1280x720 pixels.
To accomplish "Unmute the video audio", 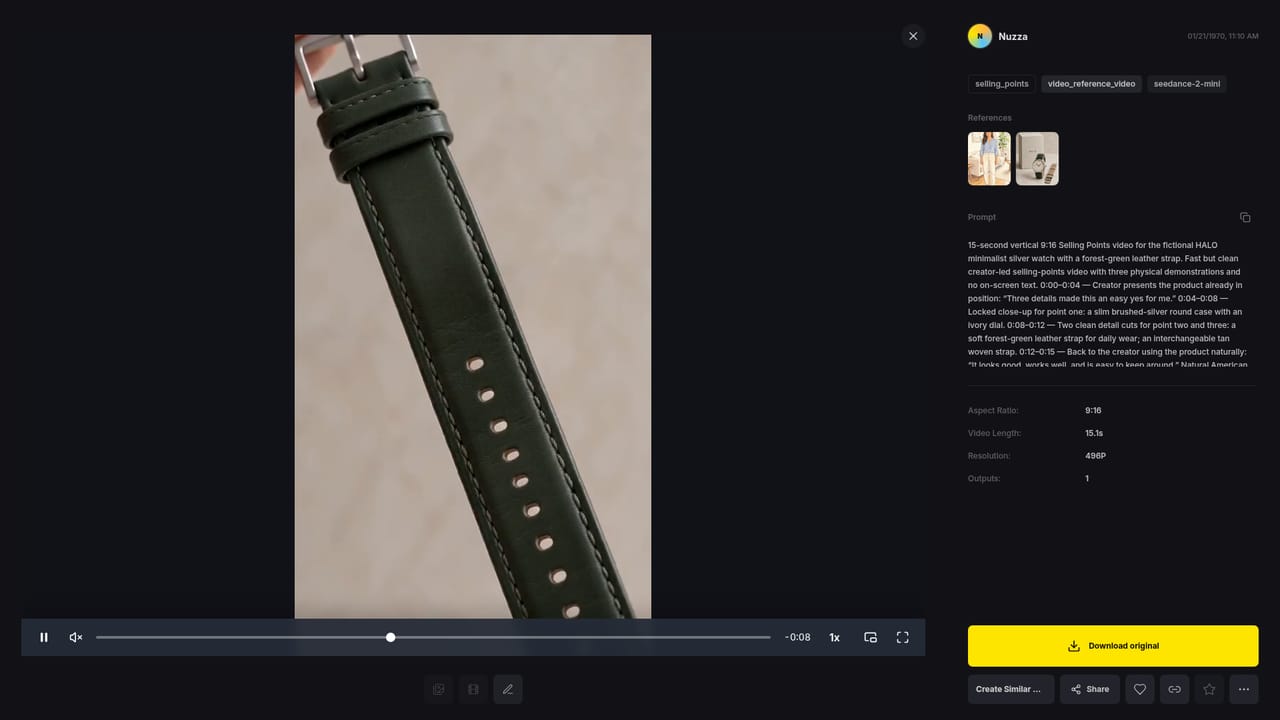I will [76, 637].
